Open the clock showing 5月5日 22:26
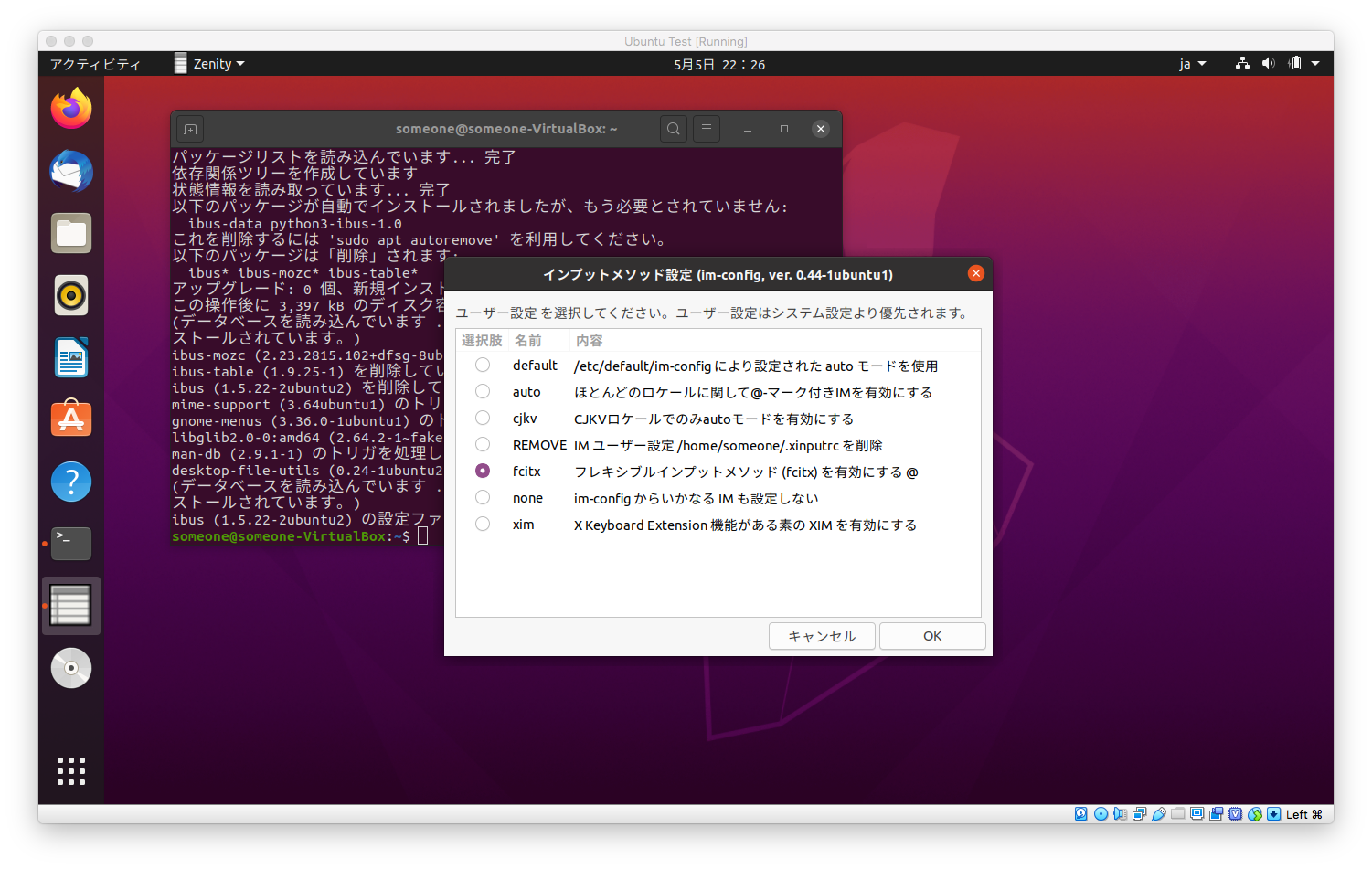 pyautogui.click(x=719, y=64)
